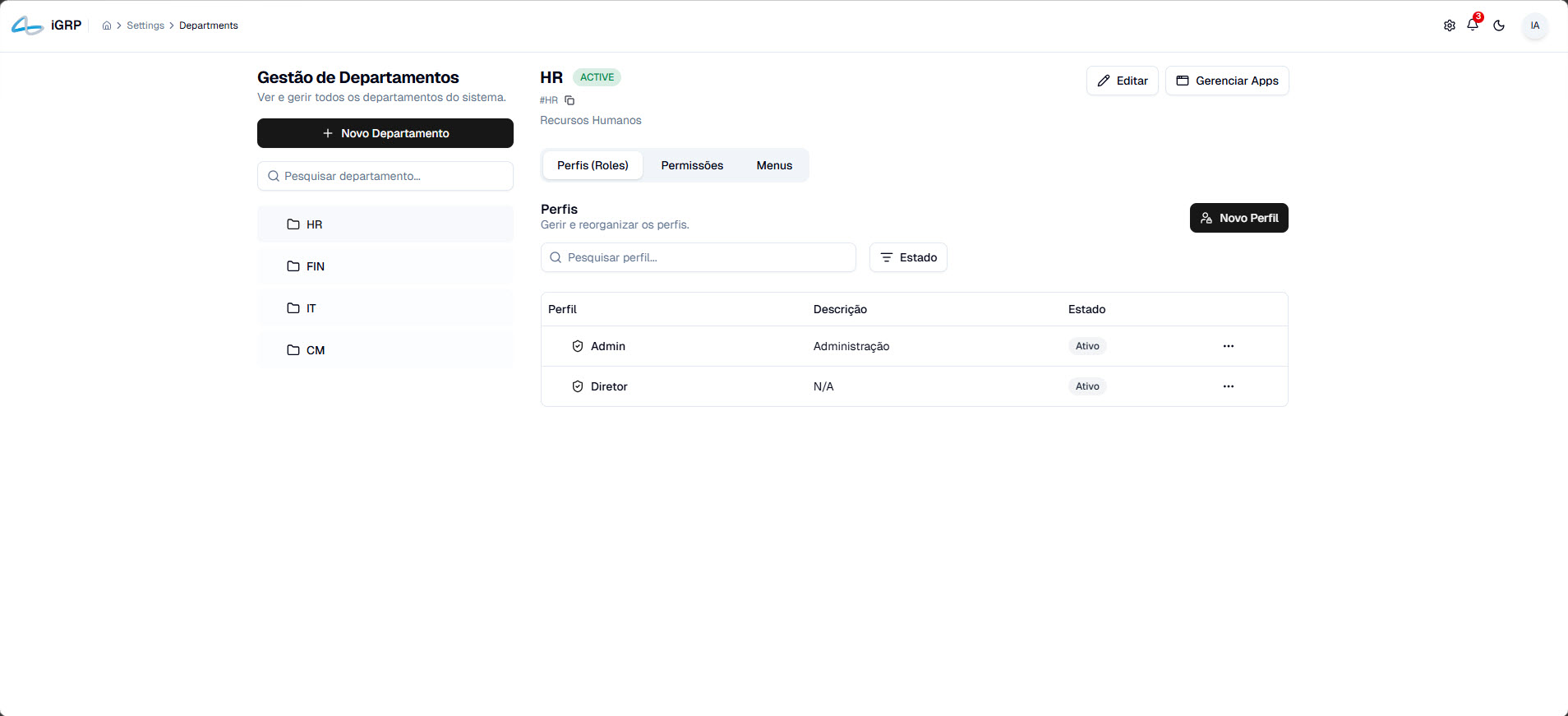Click the N/A description cell
1568x716 pixels.
pos(823,386)
